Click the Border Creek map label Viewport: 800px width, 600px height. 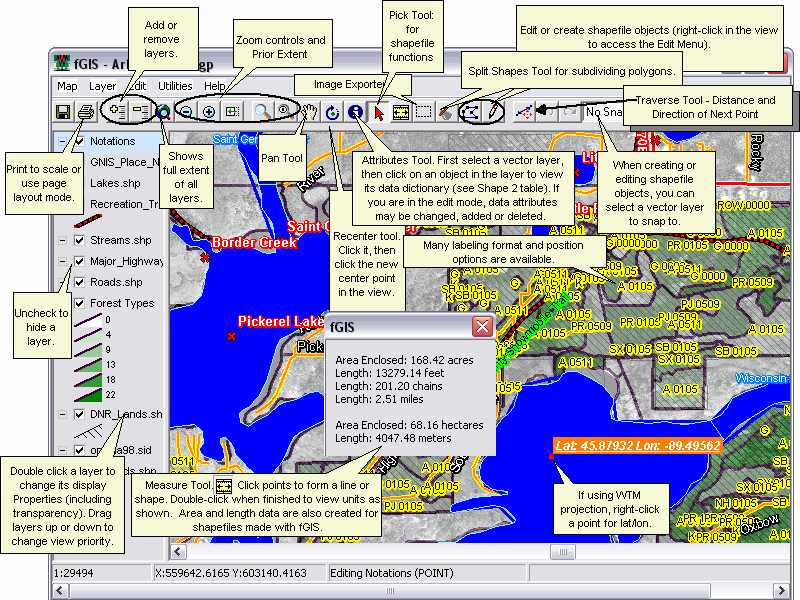click(x=254, y=242)
